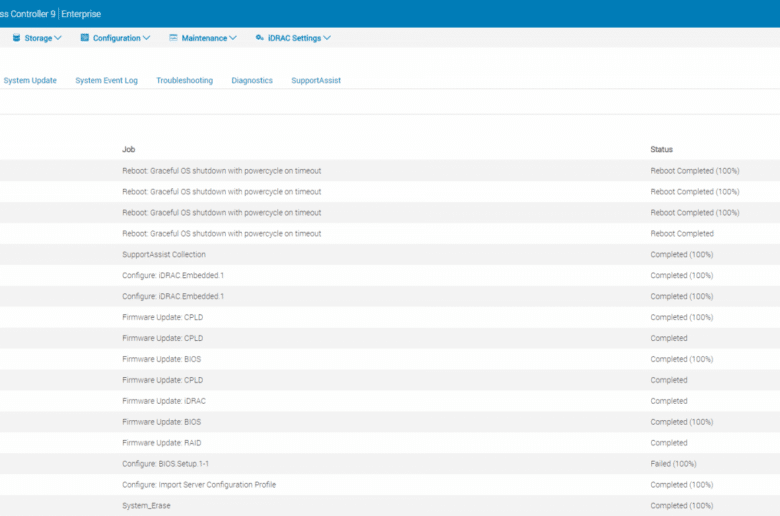This screenshot has height=516, width=780.
Task: Click the iDRAC Settings gears icon
Action: click(x=260, y=38)
